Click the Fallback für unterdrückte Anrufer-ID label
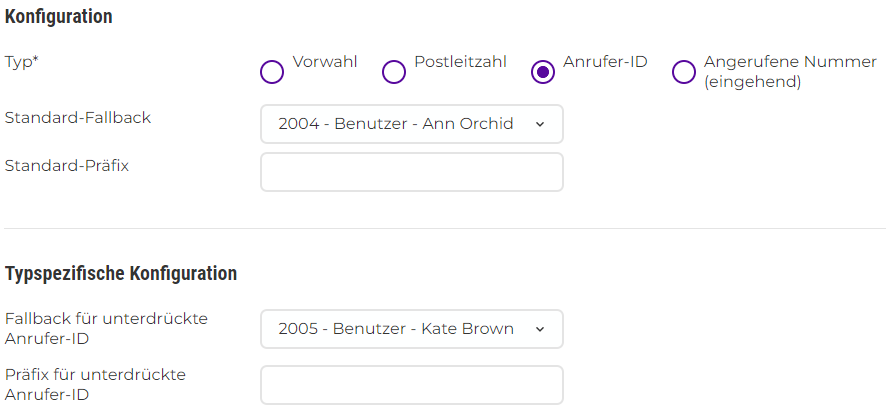Image resolution: width=886 pixels, height=414 pixels. click(106, 328)
